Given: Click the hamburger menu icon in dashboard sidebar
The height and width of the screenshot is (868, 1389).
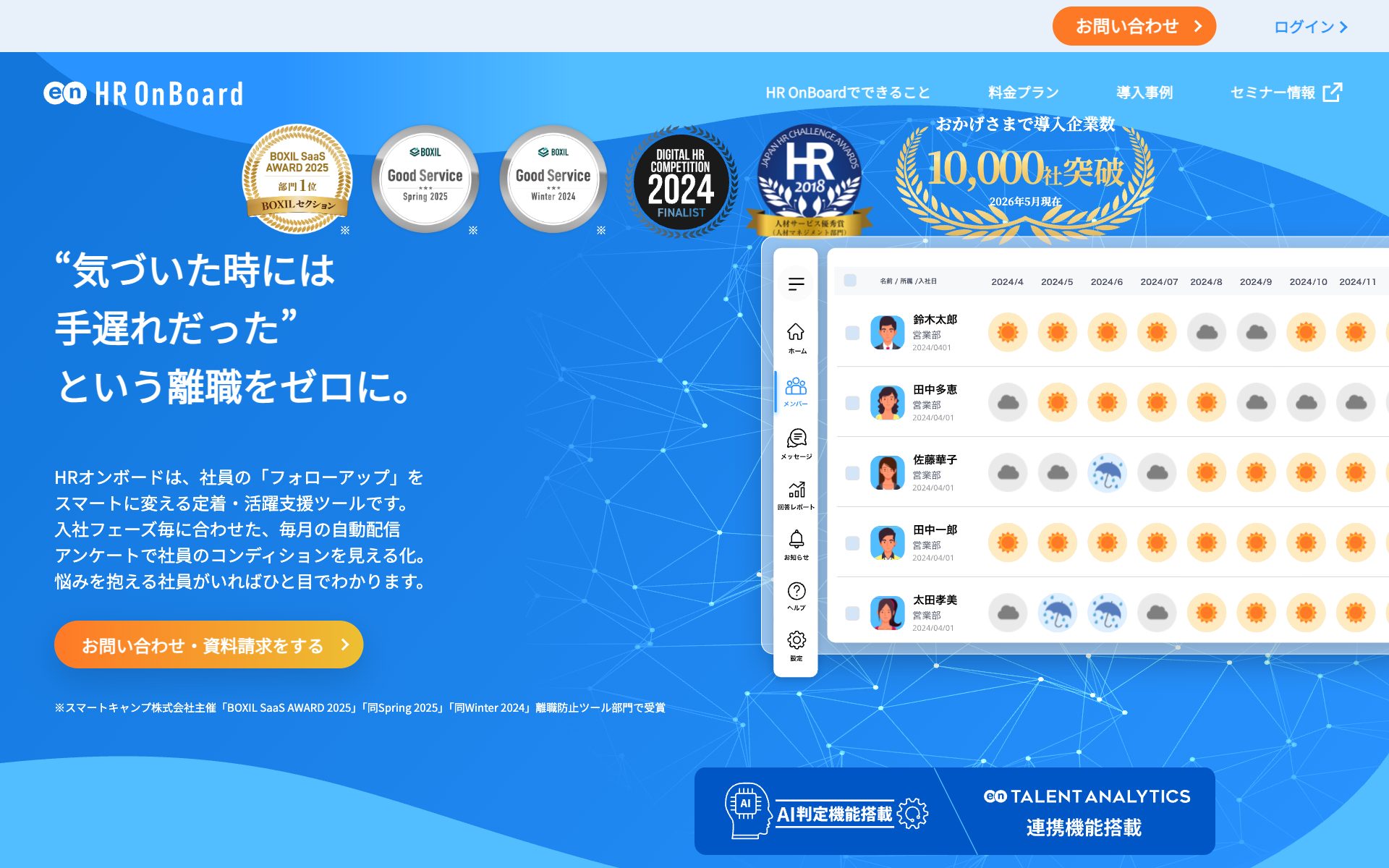Looking at the screenshot, I should click(x=796, y=284).
